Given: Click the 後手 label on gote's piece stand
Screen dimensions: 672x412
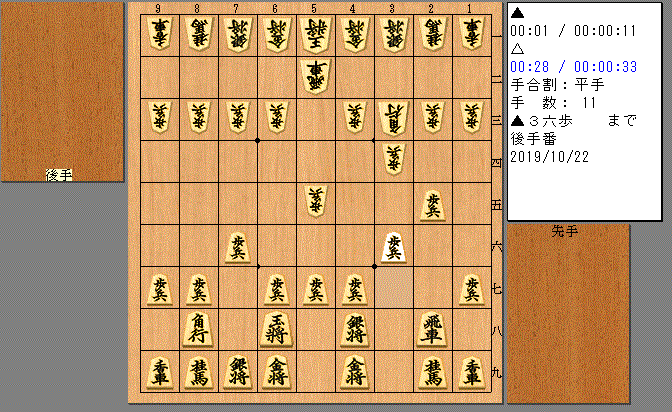Looking at the screenshot, I should (x=59, y=175).
